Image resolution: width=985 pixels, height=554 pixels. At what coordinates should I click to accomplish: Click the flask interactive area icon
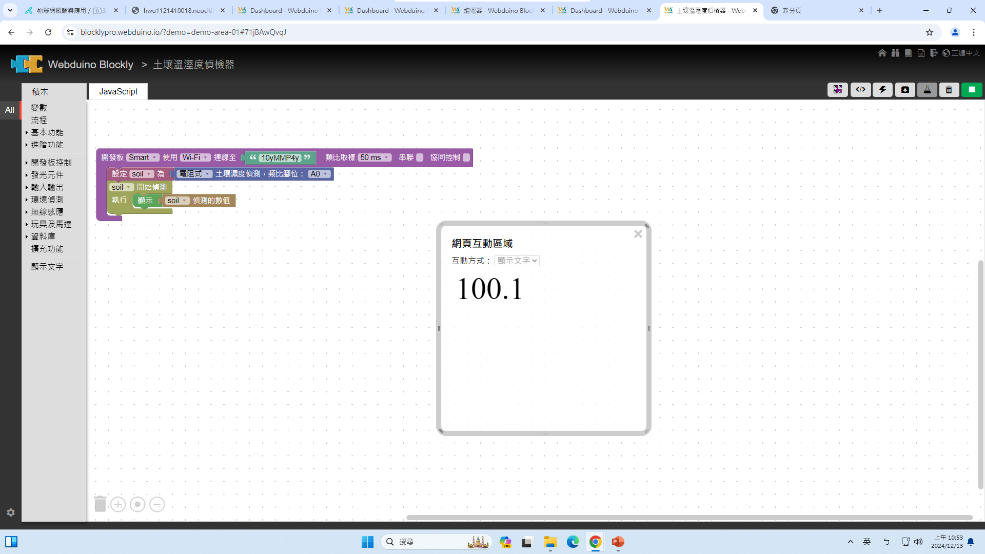point(928,89)
